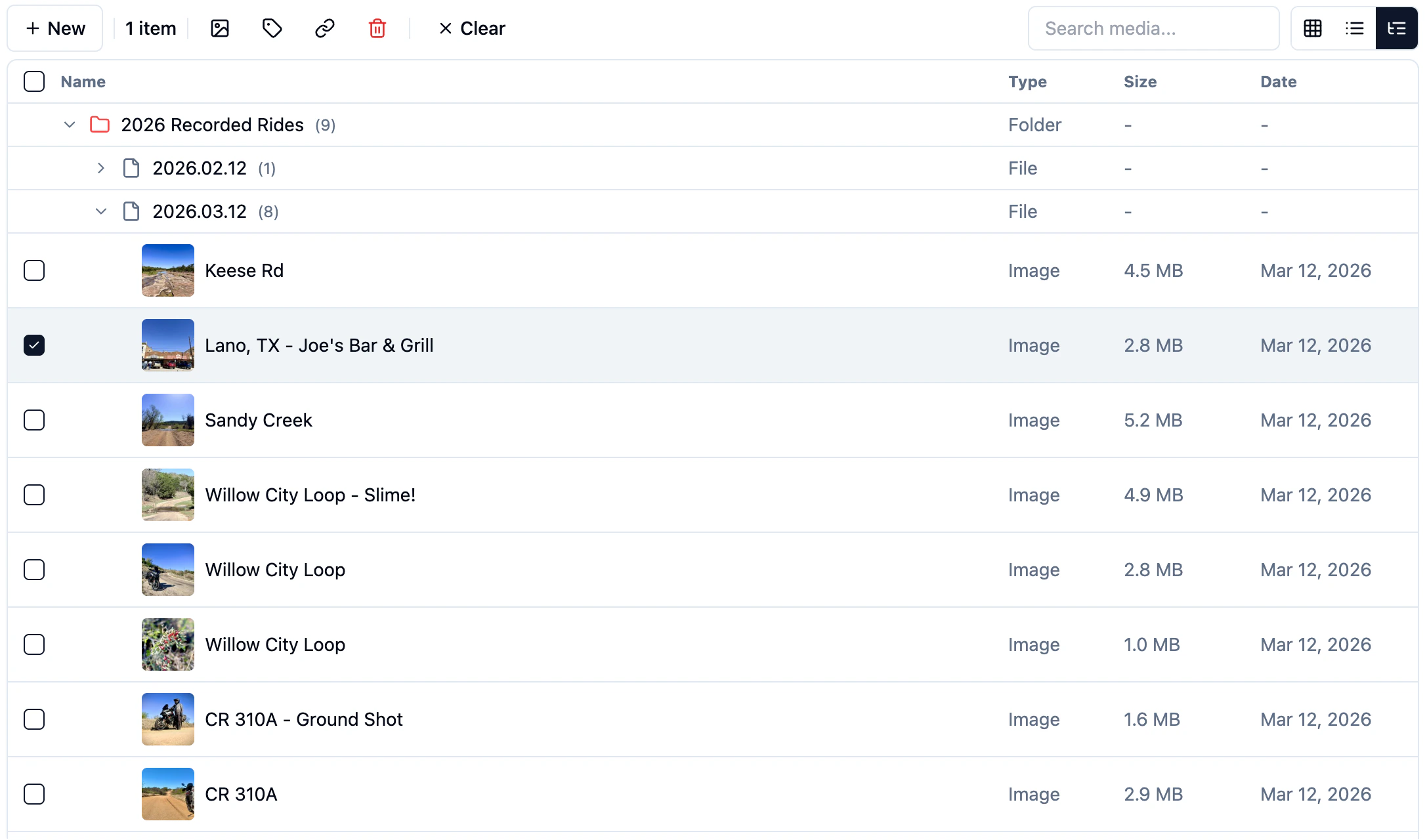The image size is (1427, 840).
Task: Open the Joe's Bar & Grill thumbnail
Action: [x=168, y=345]
